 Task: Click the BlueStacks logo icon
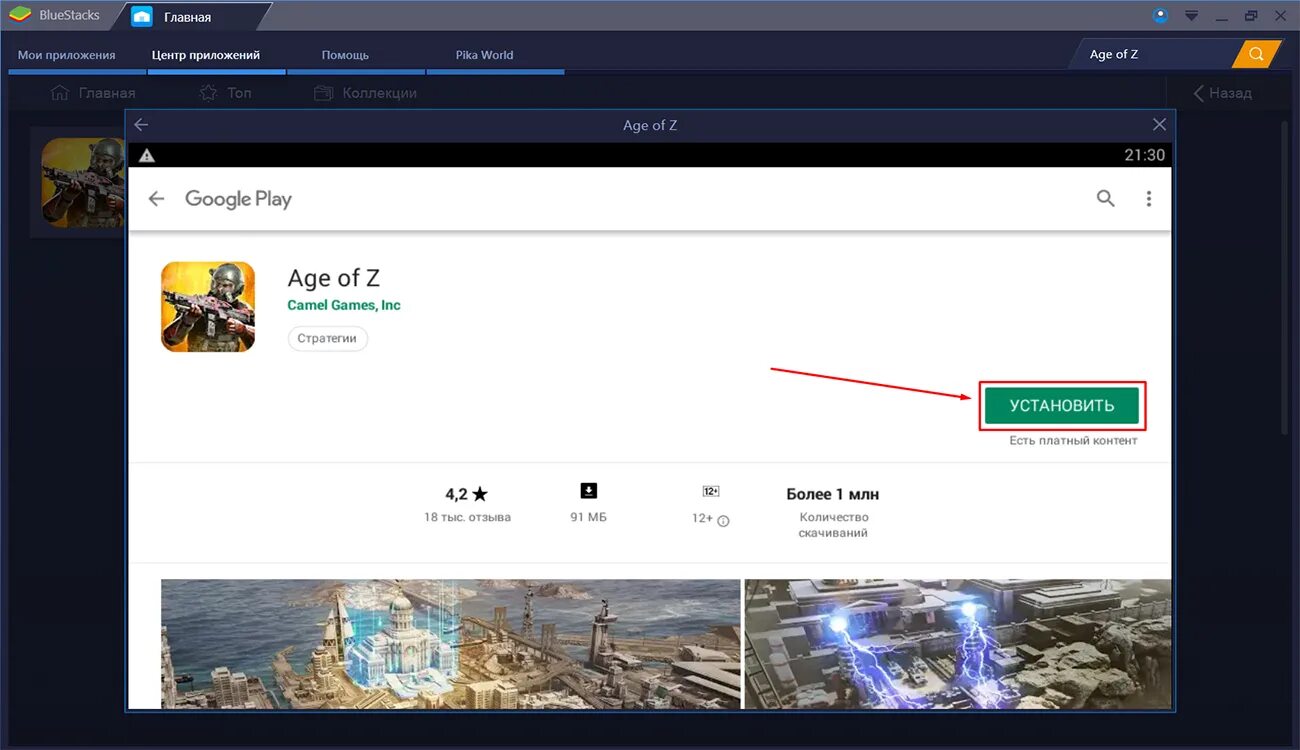point(20,15)
